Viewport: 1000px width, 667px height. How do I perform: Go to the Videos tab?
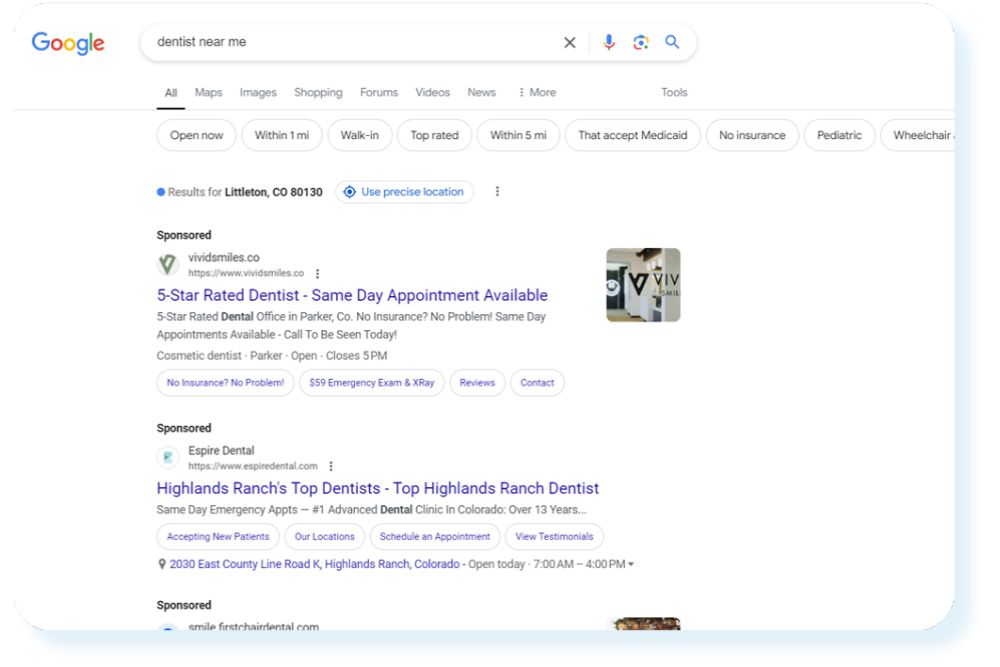(x=432, y=92)
